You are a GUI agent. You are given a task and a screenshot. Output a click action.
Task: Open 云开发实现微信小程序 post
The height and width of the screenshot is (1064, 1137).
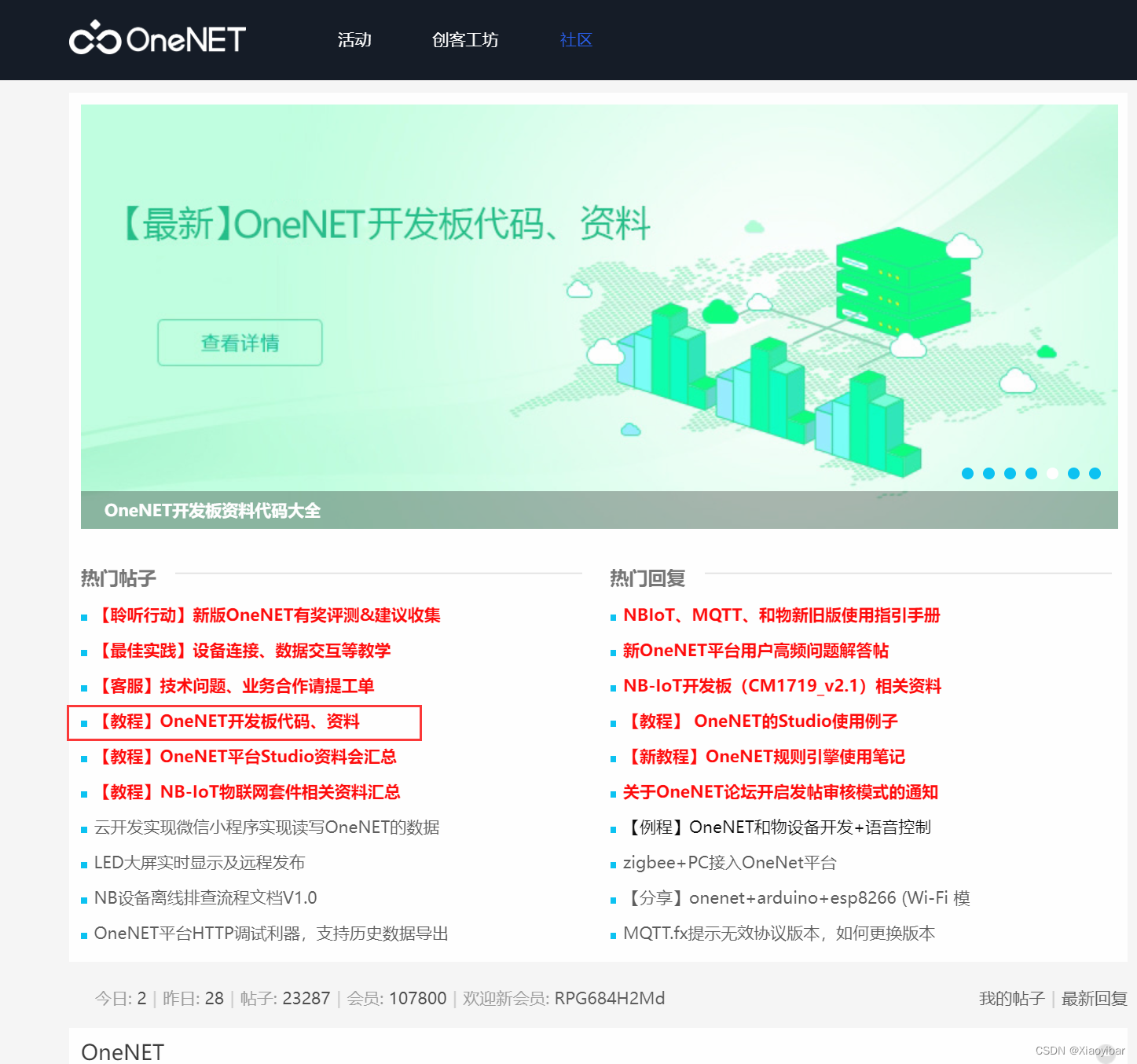click(267, 827)
